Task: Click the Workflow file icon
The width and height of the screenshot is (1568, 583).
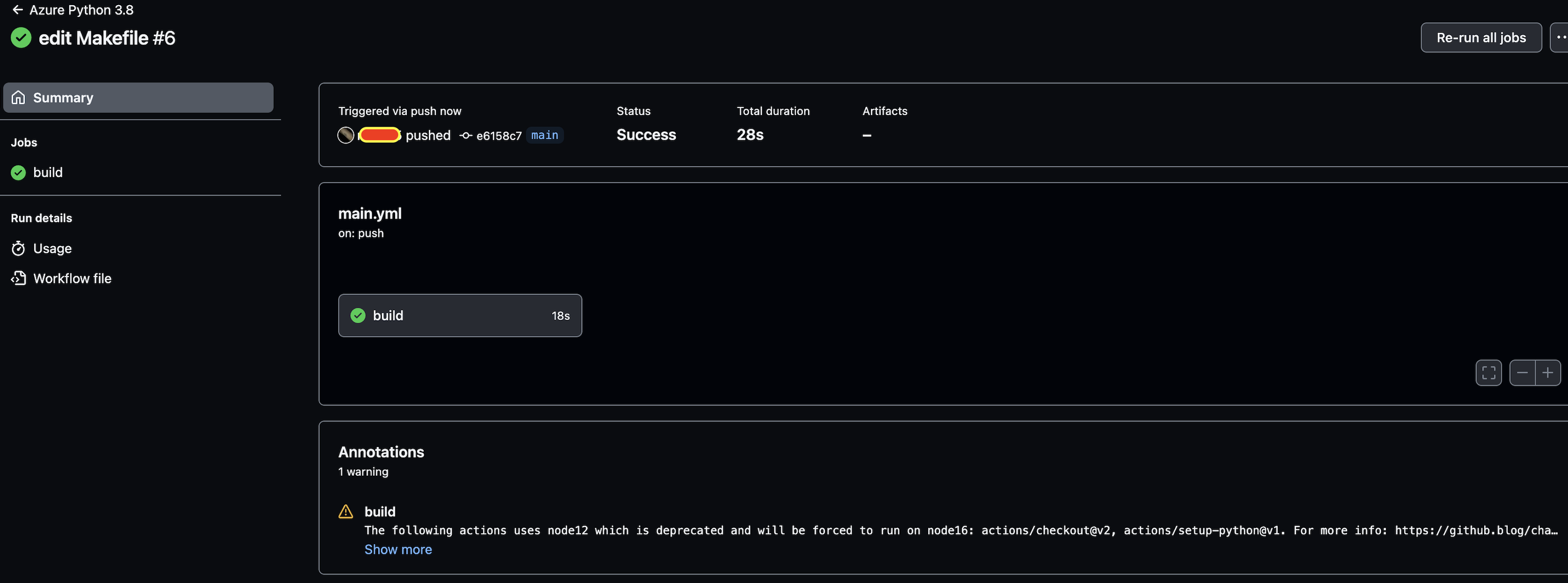Action: point(18,278)
